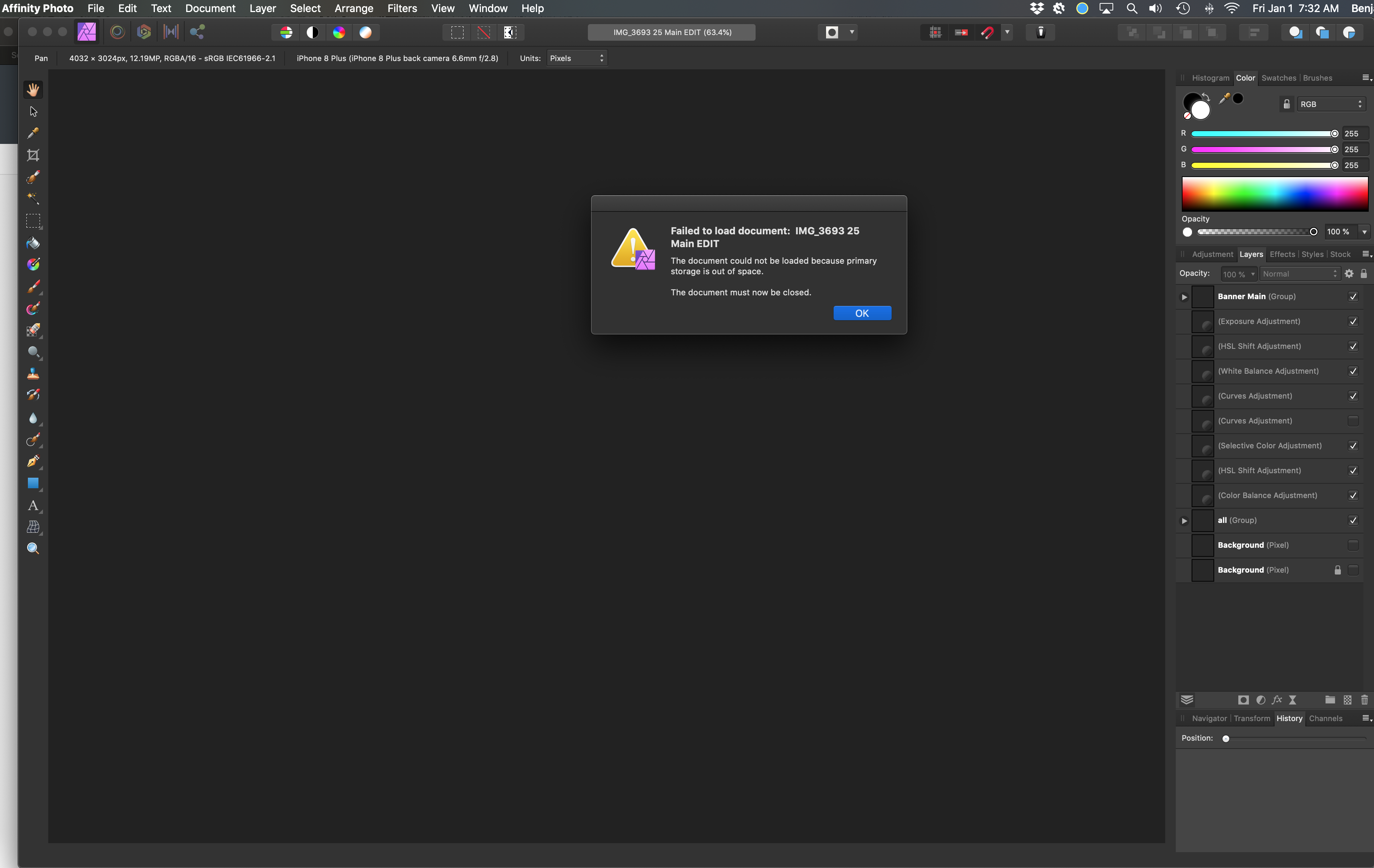The image size is (1374, 868).
Task: Select the Color Picker eyedropper tool
Action: click(33, 133)
